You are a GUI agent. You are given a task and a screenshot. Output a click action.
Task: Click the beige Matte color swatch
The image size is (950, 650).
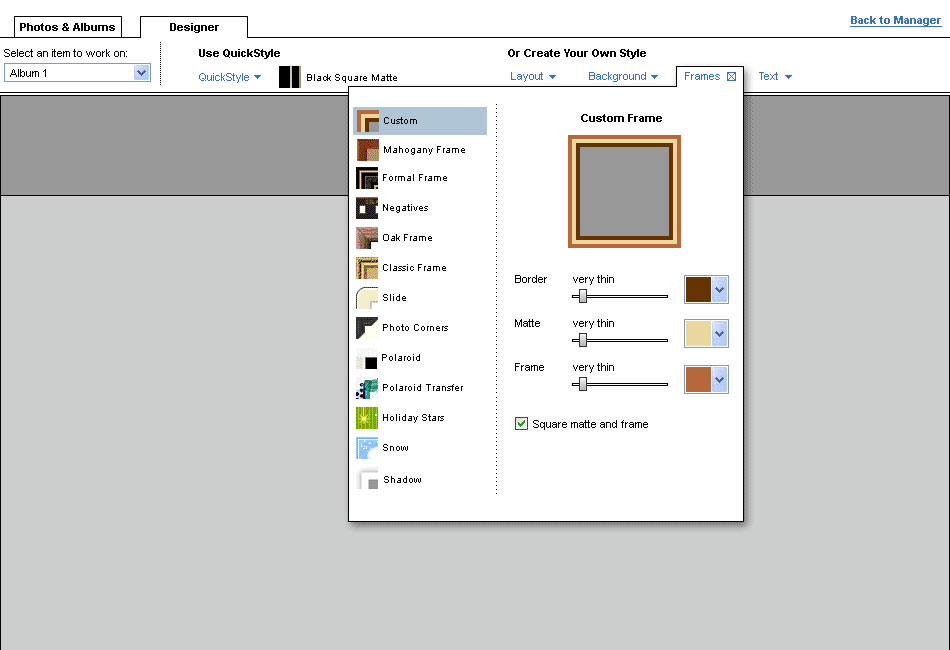click(698, 333)
